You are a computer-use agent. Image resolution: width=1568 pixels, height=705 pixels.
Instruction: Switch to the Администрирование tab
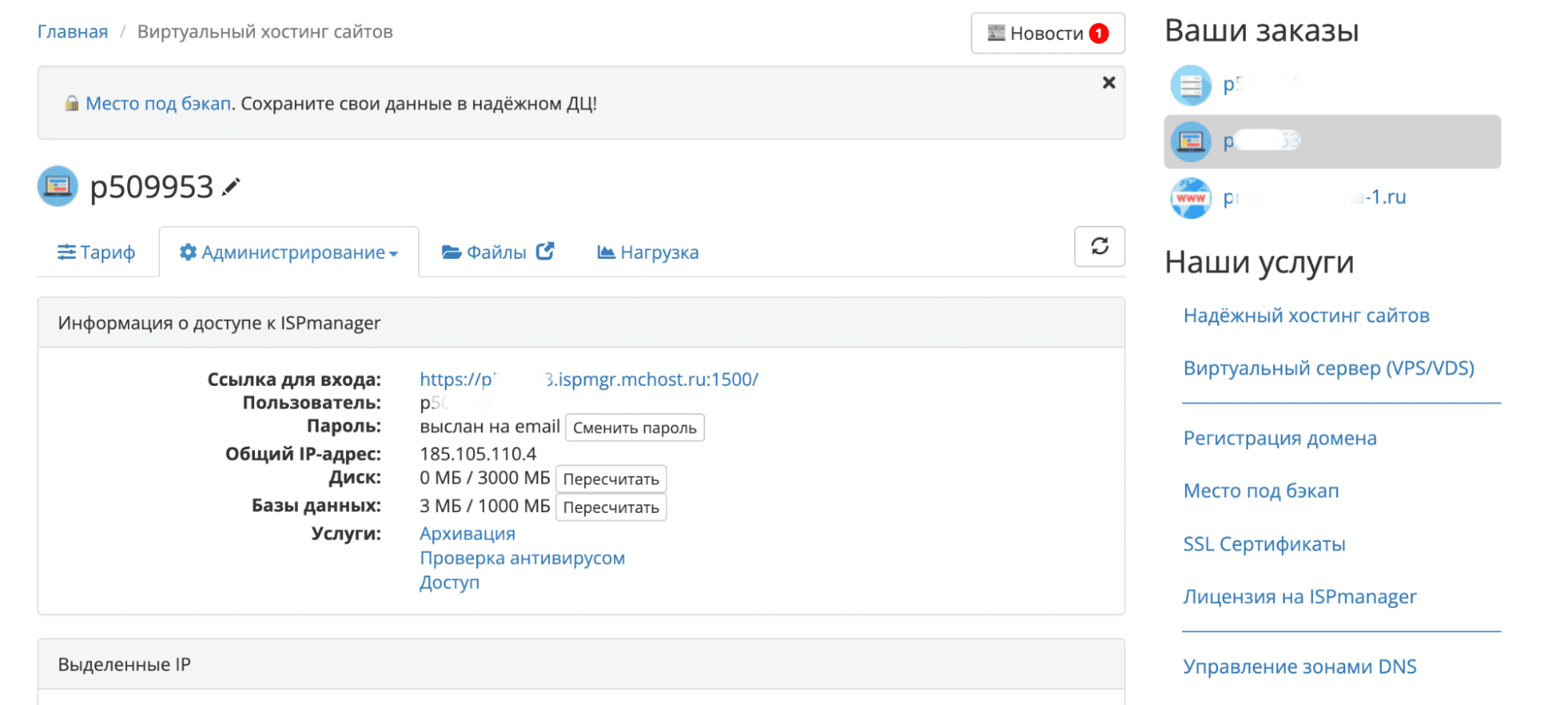coord(289,252)
